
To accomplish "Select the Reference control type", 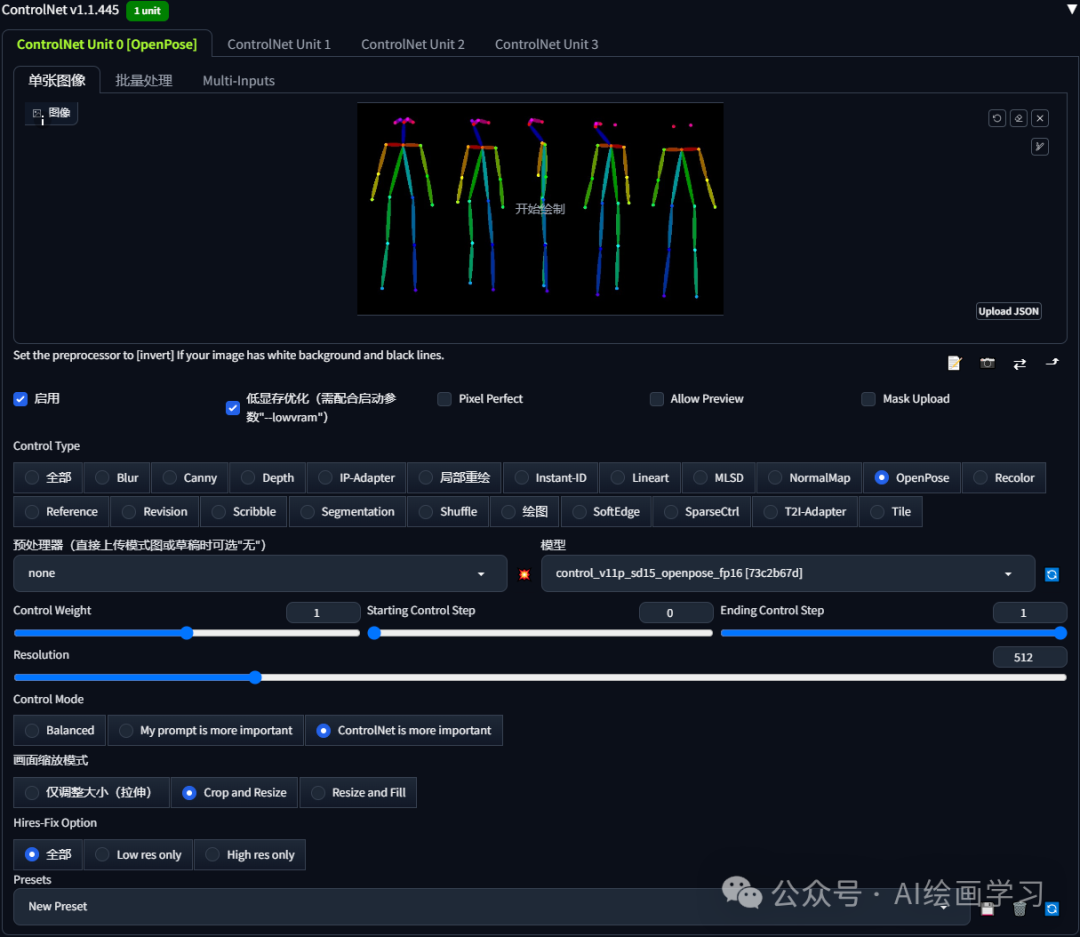I will [61, 511].
